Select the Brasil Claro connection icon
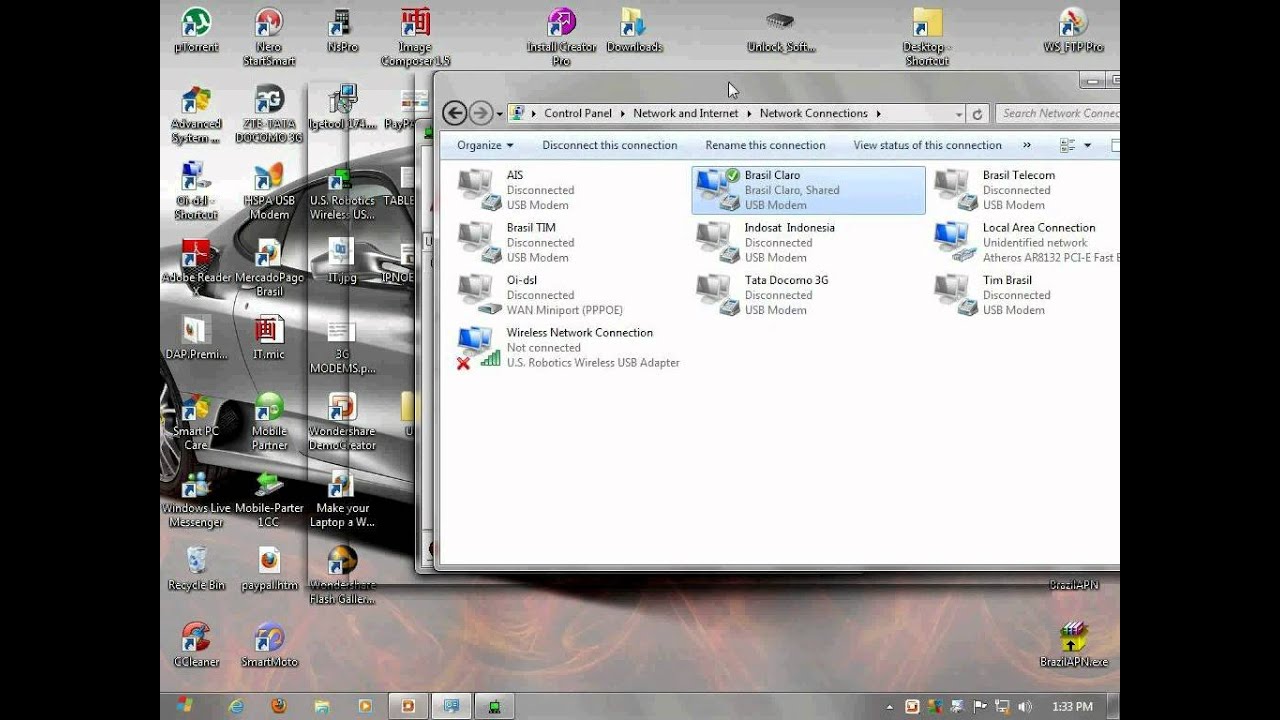 point(717,189)
